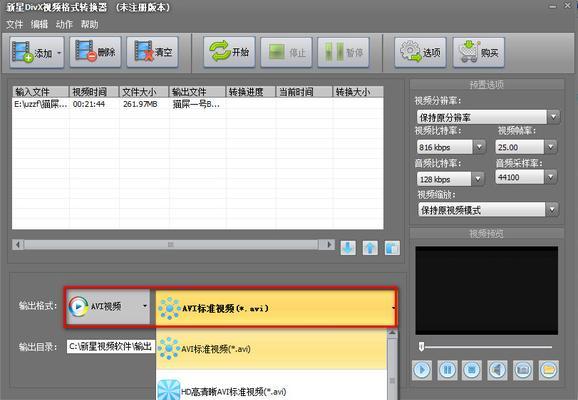Click the preview mute speaker icon
The height and width of the screenshot is (400, 578).
pos(497,370)
